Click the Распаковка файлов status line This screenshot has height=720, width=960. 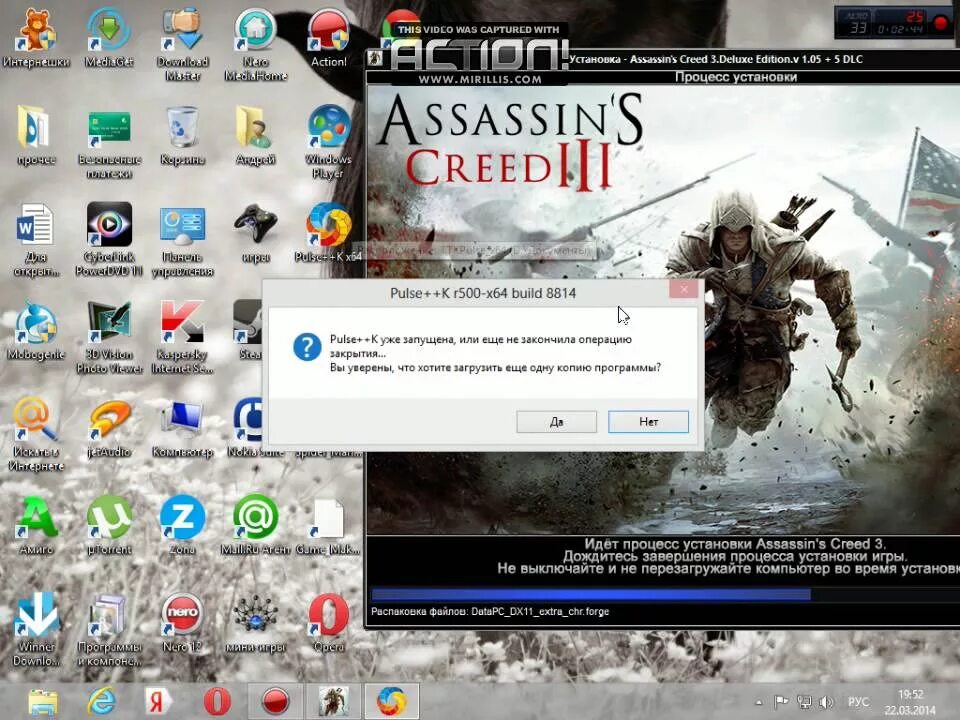490,612
